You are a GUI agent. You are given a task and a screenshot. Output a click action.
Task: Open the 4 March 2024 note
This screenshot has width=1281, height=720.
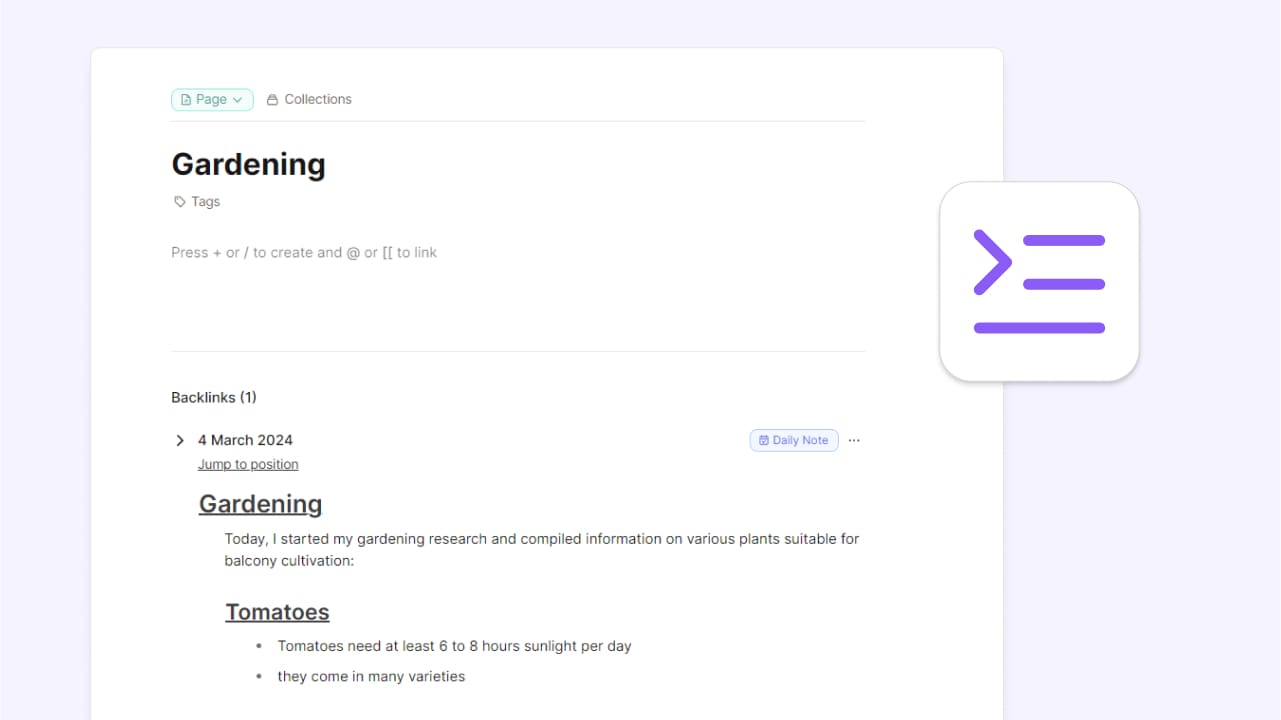click(245, 440)
